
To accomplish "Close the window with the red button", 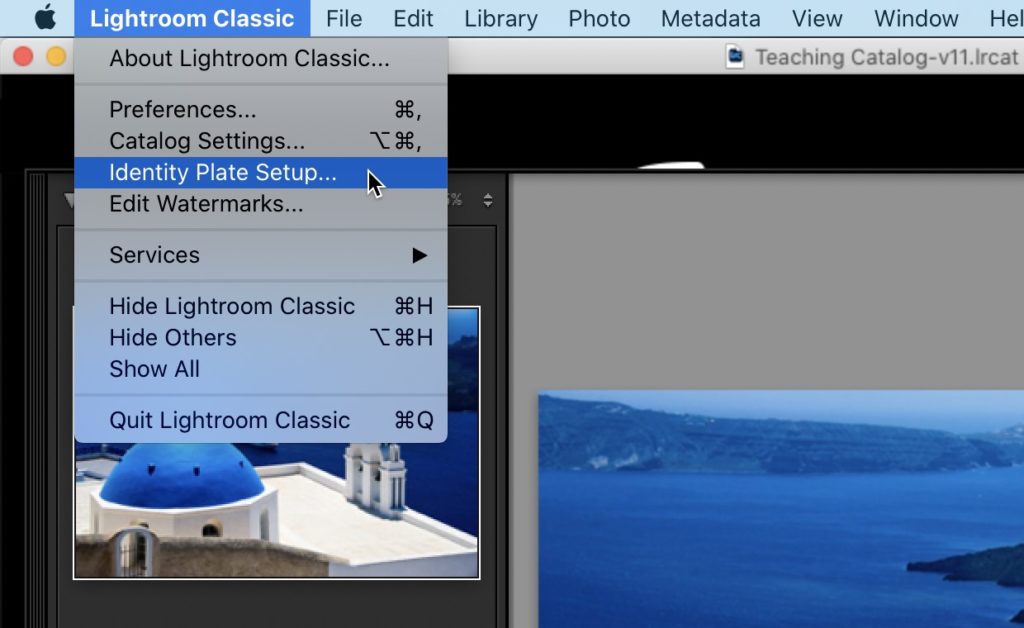I will click(x=23, y=57).
